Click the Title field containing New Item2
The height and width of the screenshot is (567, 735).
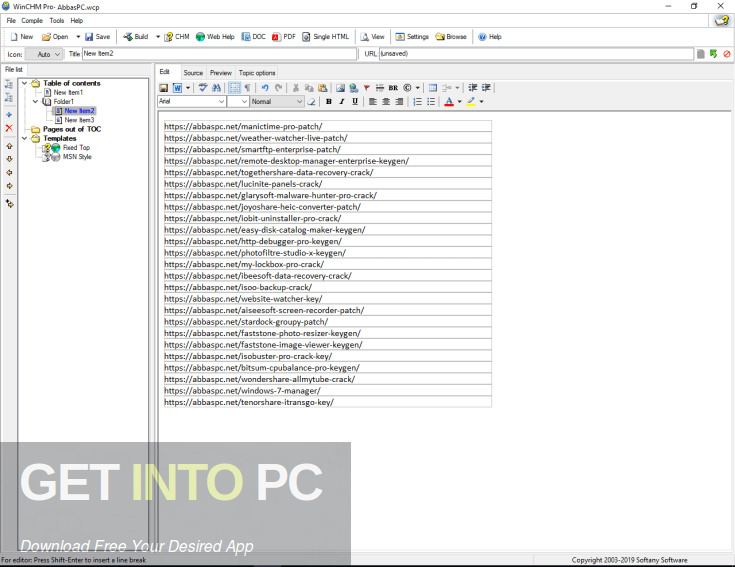click(219, 53)
